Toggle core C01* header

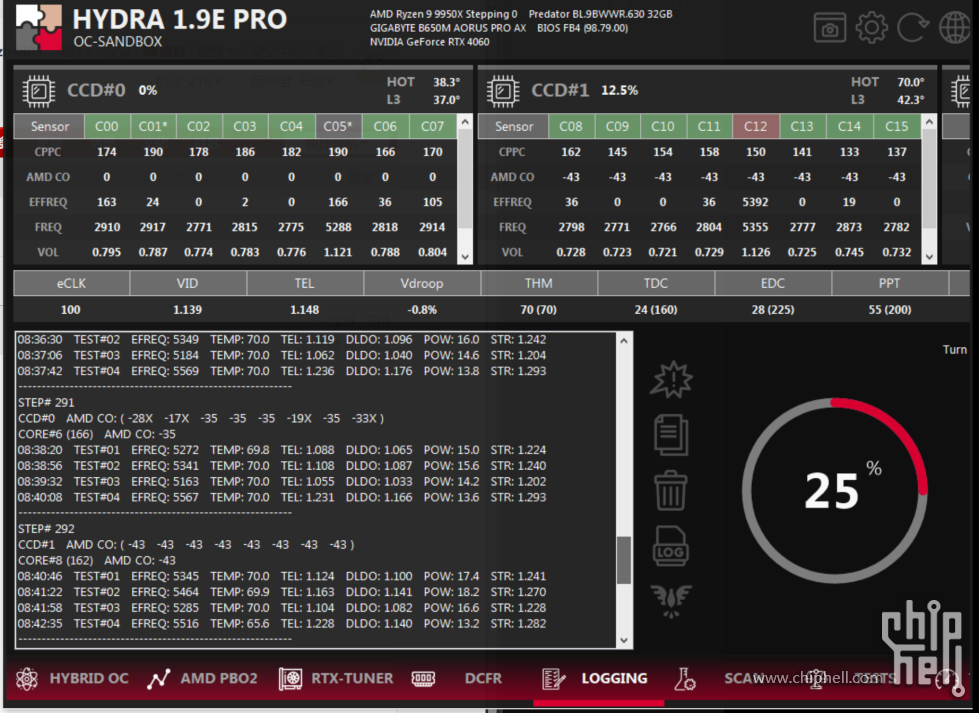(153, 126)
